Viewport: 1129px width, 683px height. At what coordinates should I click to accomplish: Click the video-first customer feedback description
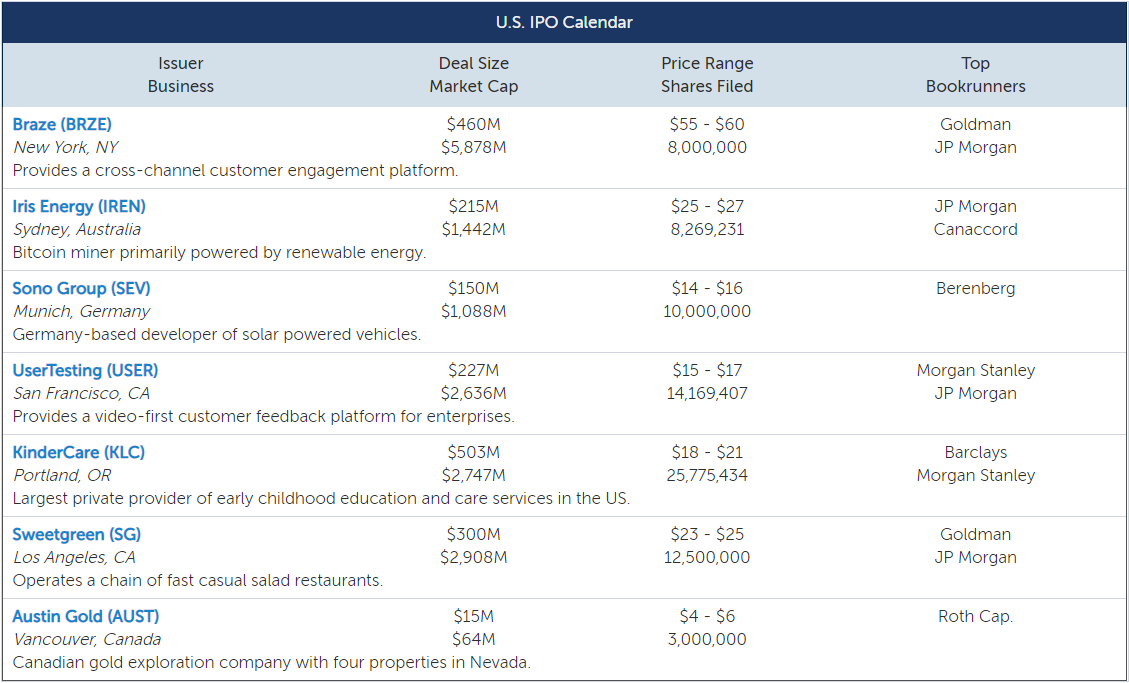(264, 417)
